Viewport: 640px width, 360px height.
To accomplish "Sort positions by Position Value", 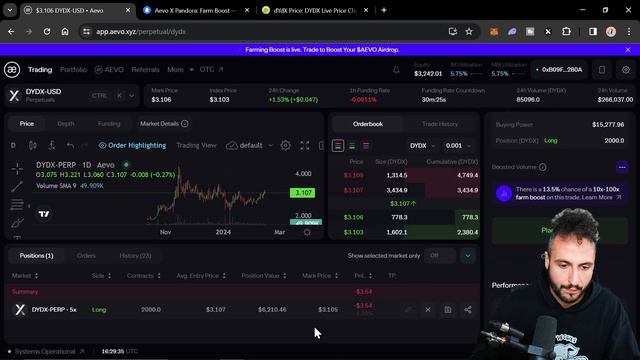I will point(264,276).
